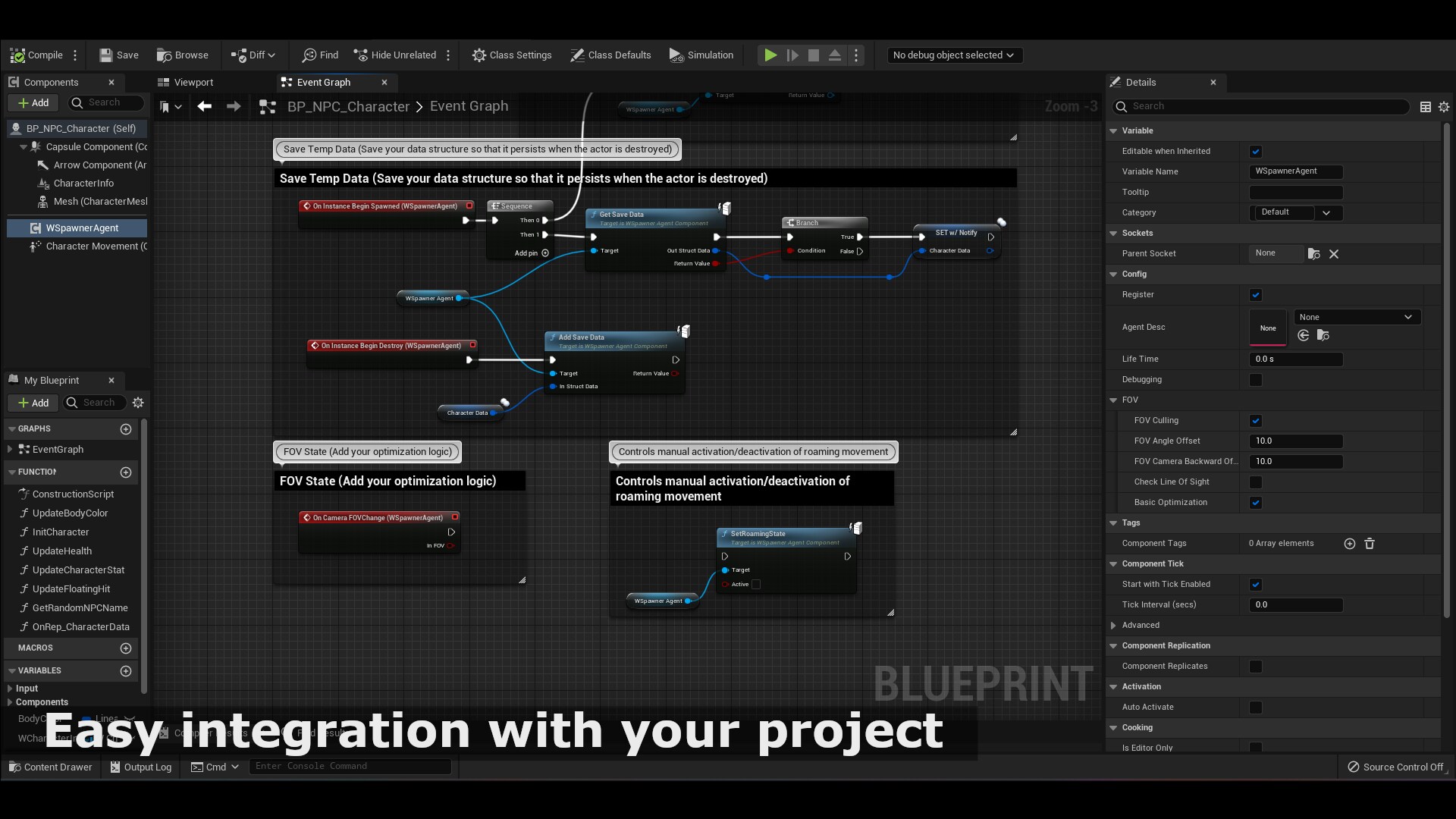Viewport: 1456px width, 819px height.
Task: Delete Component Tags array elements
Action: coord(1370,544)
